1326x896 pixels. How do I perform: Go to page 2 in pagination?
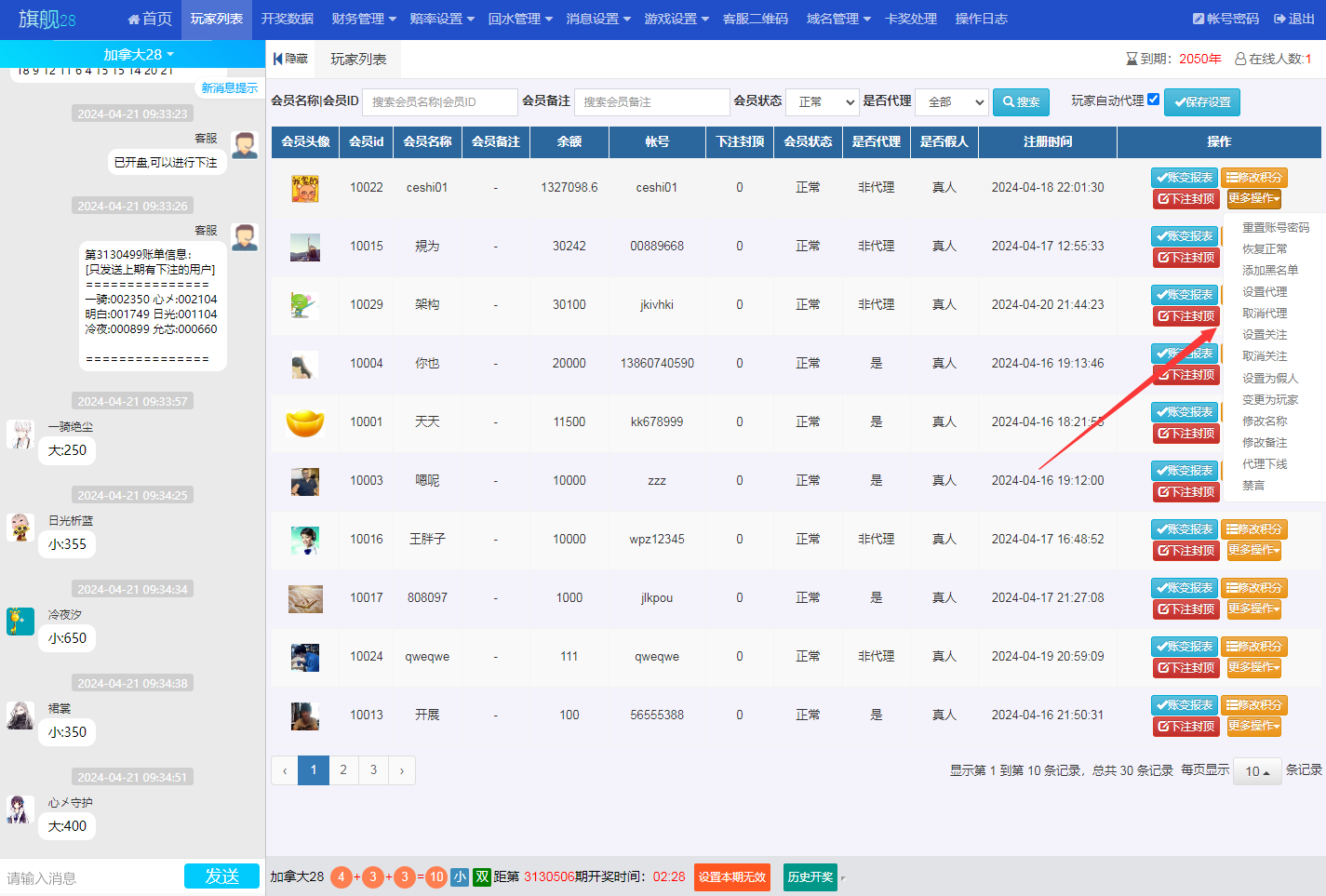coord(343,769)
